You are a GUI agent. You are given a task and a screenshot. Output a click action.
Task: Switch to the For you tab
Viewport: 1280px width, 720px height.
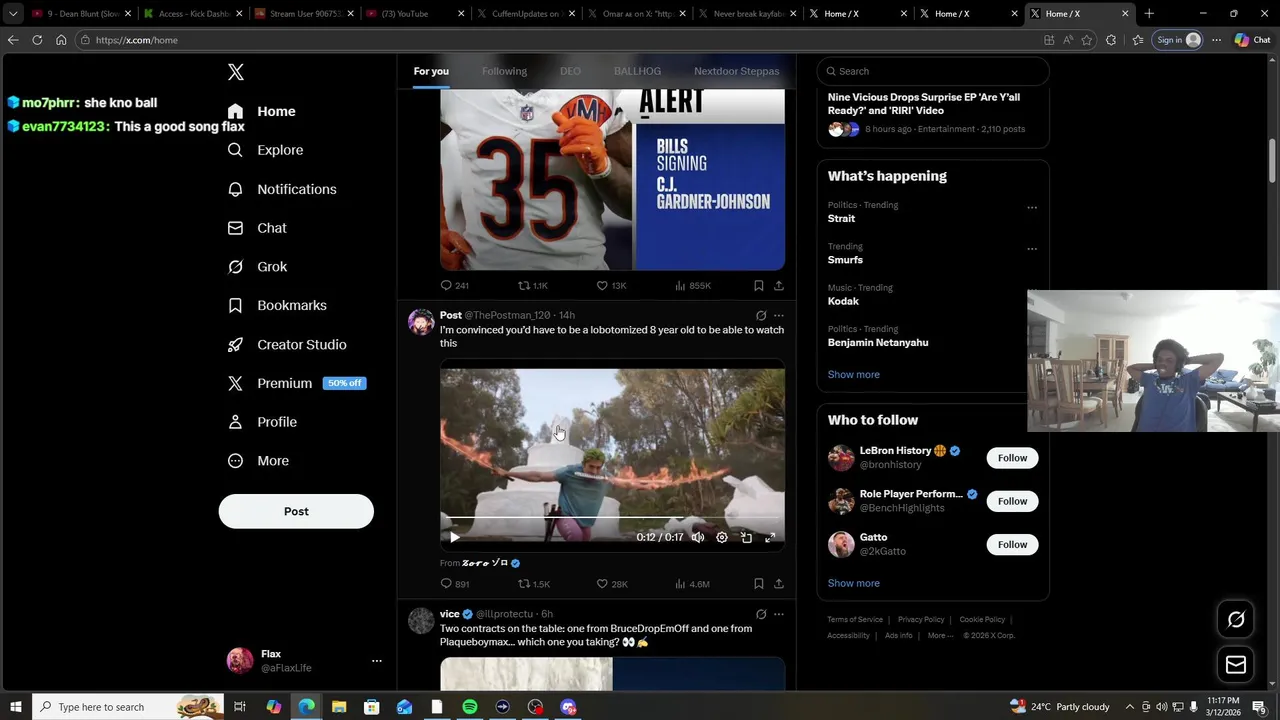coord(431,71)
